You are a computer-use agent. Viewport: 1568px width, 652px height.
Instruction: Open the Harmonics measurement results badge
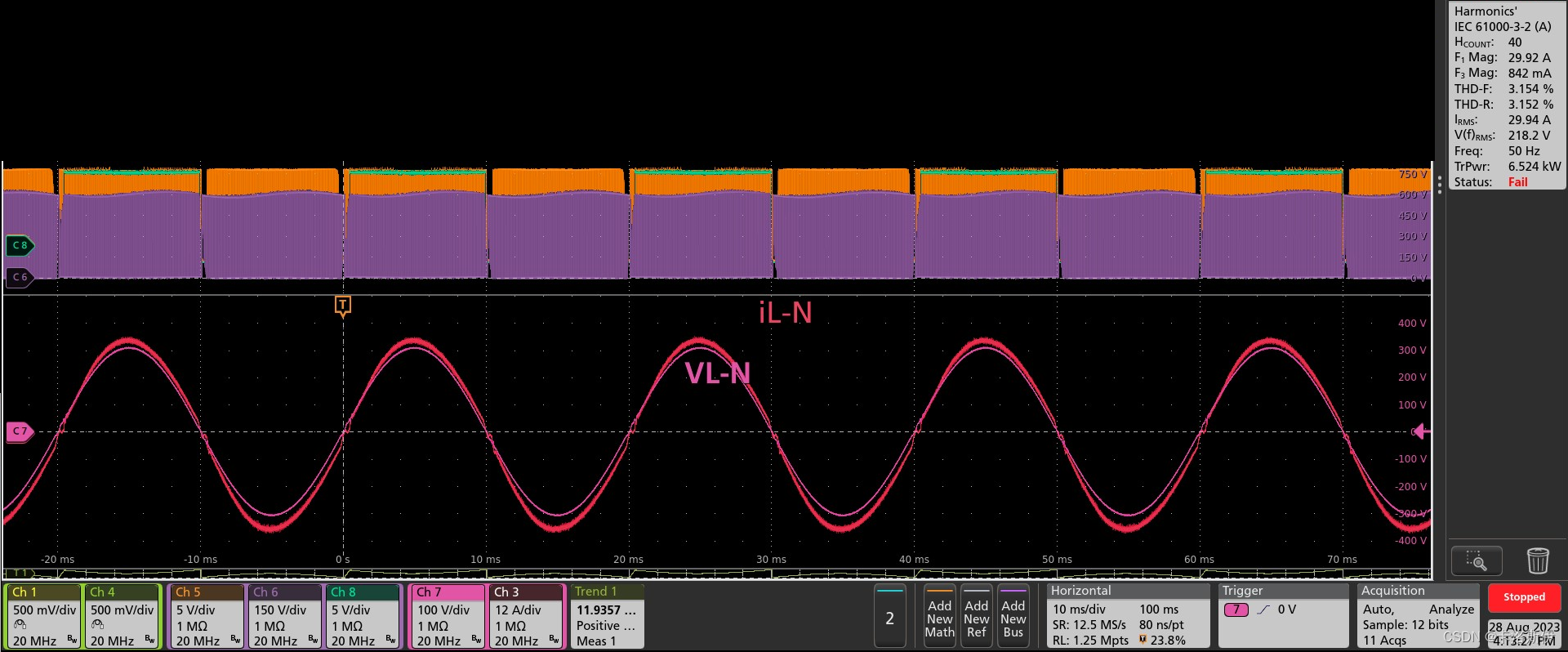[x=1507, y=96]
